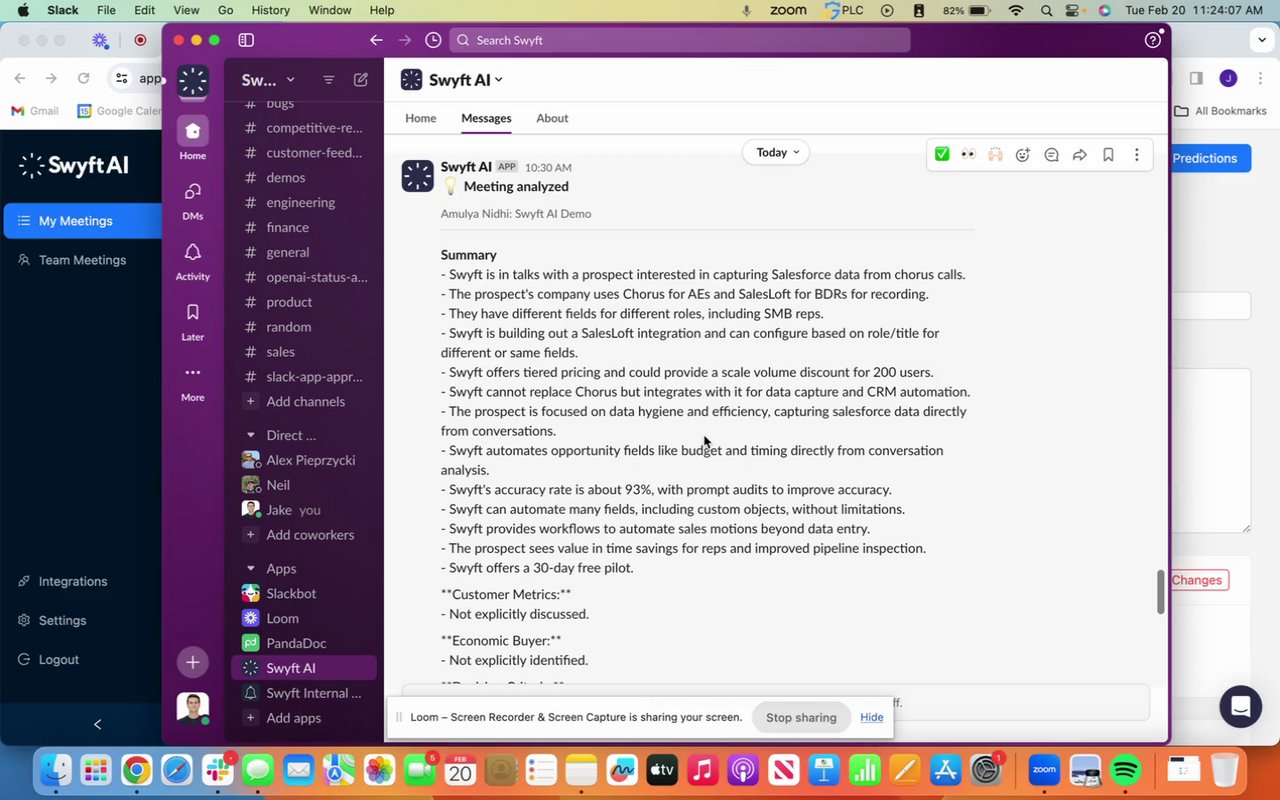Open Google Chrome from the Dock
Screen dimensions: 1280x800
coord(137,770)
